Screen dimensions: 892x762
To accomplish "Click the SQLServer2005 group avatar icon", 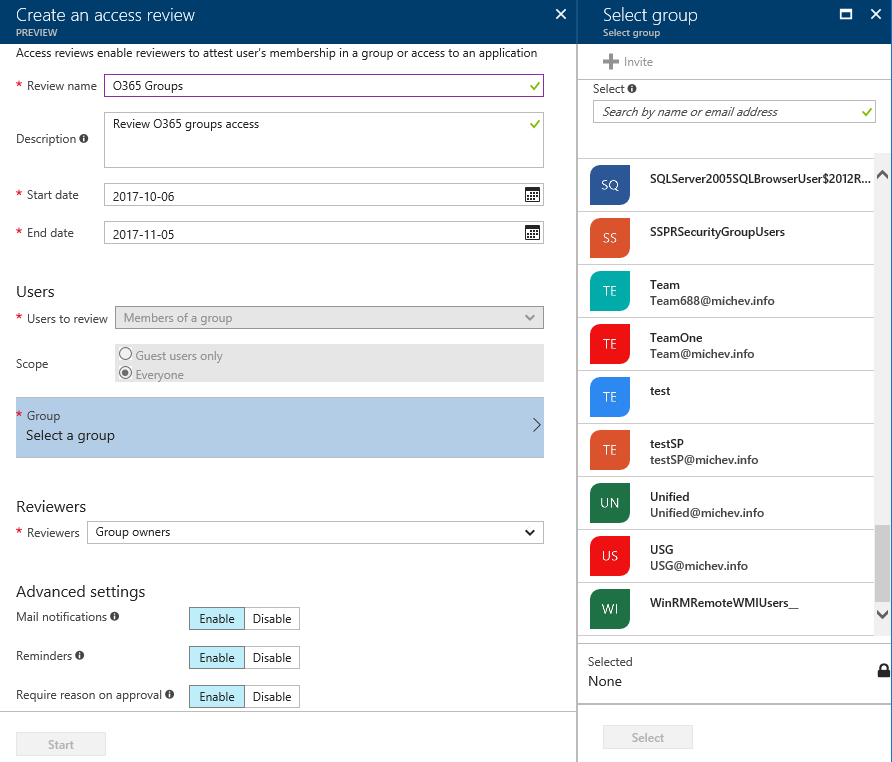I will point(611,185).
